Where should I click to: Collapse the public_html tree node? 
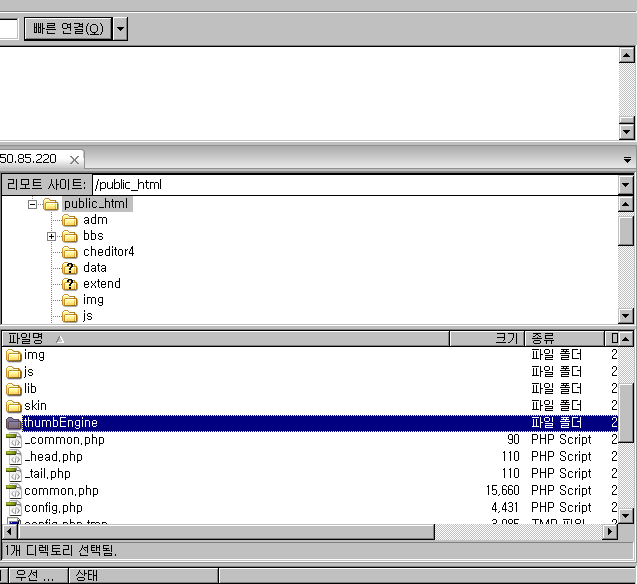coord(33,204)
